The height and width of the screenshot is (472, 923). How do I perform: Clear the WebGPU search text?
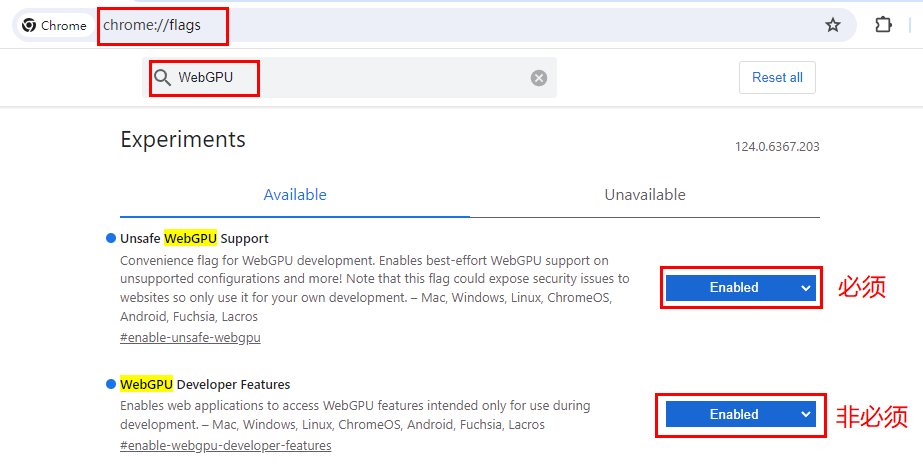(x=539, y=78)
